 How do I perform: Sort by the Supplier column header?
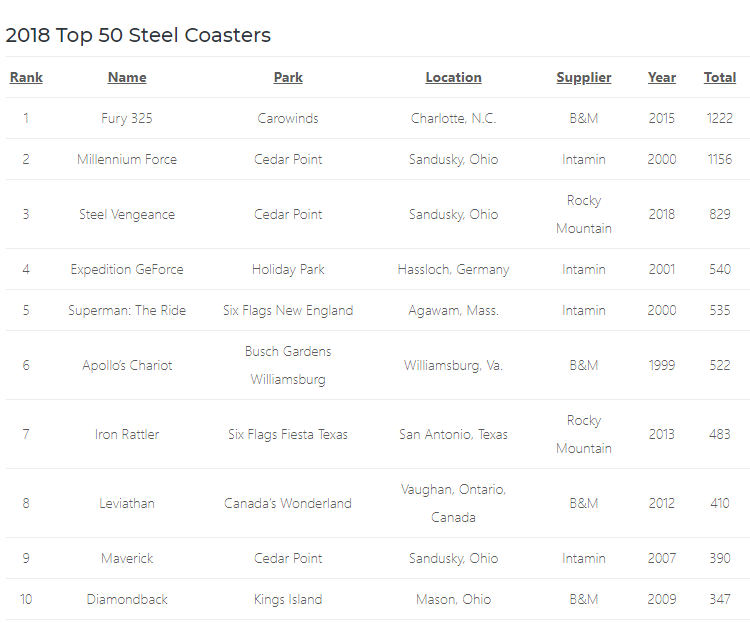point(584,78)
